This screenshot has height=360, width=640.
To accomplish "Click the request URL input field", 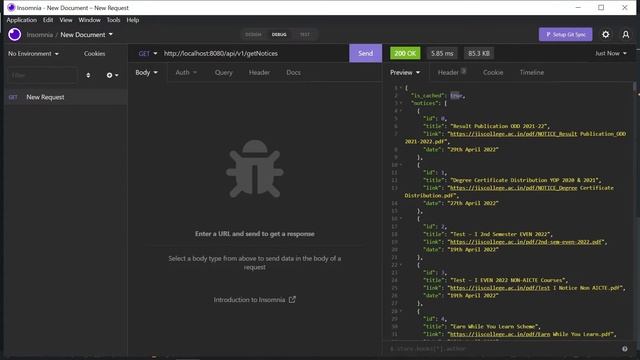I will coord(255,53).
